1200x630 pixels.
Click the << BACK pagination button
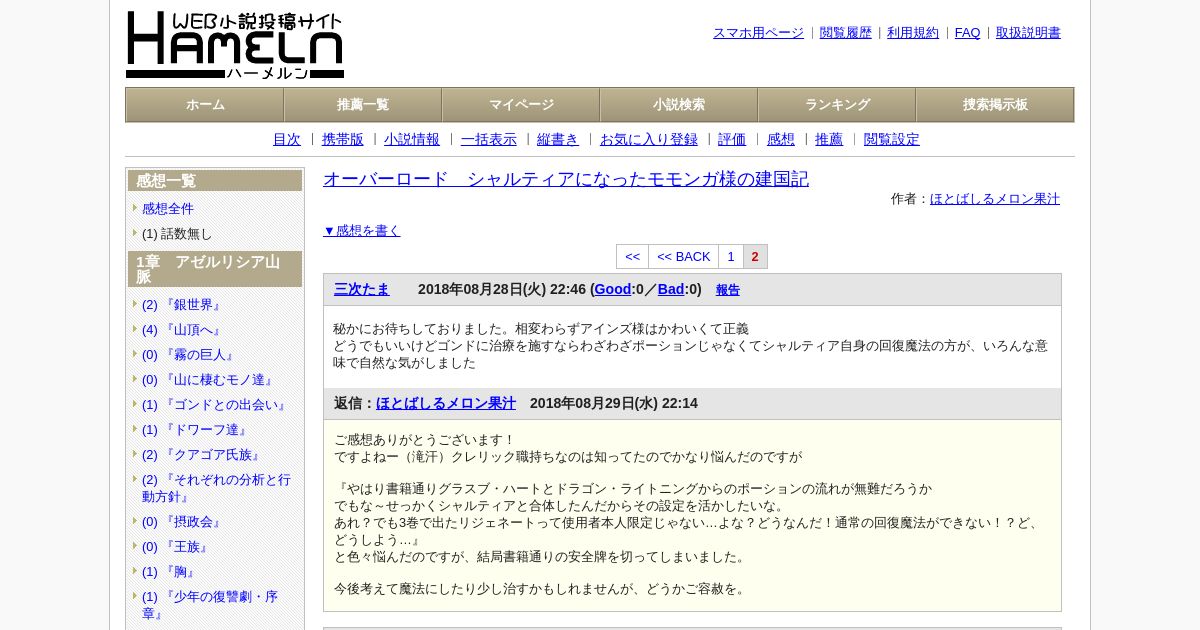coord(683,257)
